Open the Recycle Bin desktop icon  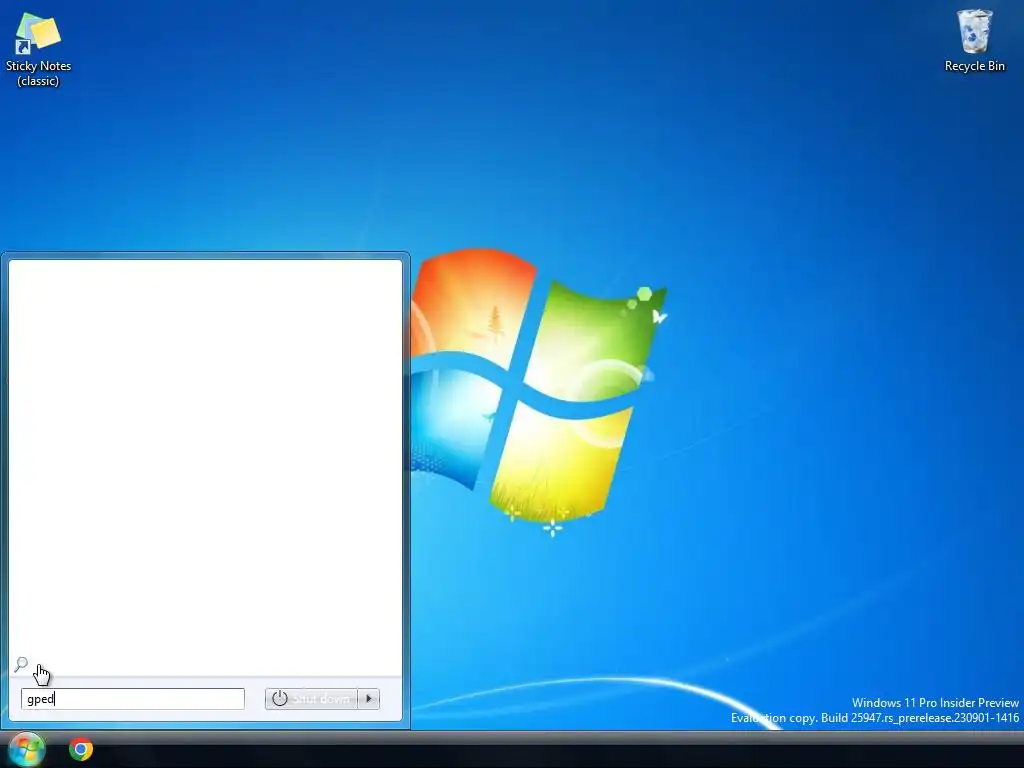coord(974,40)
